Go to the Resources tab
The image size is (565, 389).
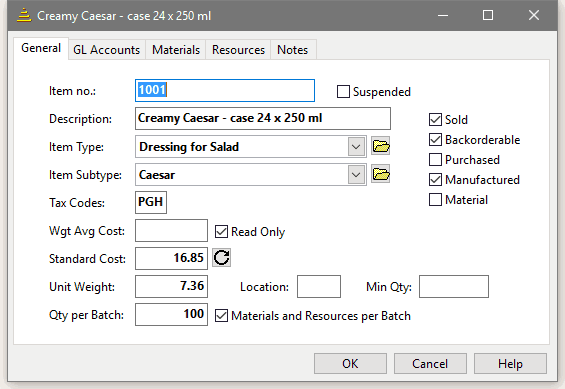pos(238,50)
